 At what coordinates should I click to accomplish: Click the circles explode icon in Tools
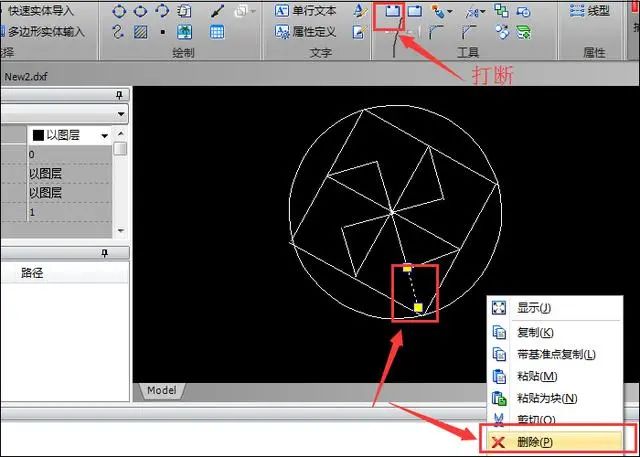click(x=502, y=31)
